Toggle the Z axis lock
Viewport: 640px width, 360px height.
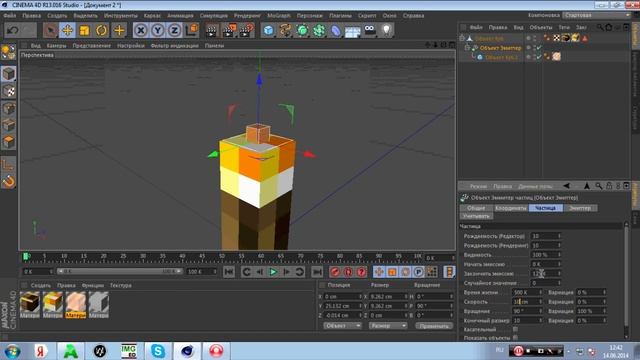tap(174, 30)
